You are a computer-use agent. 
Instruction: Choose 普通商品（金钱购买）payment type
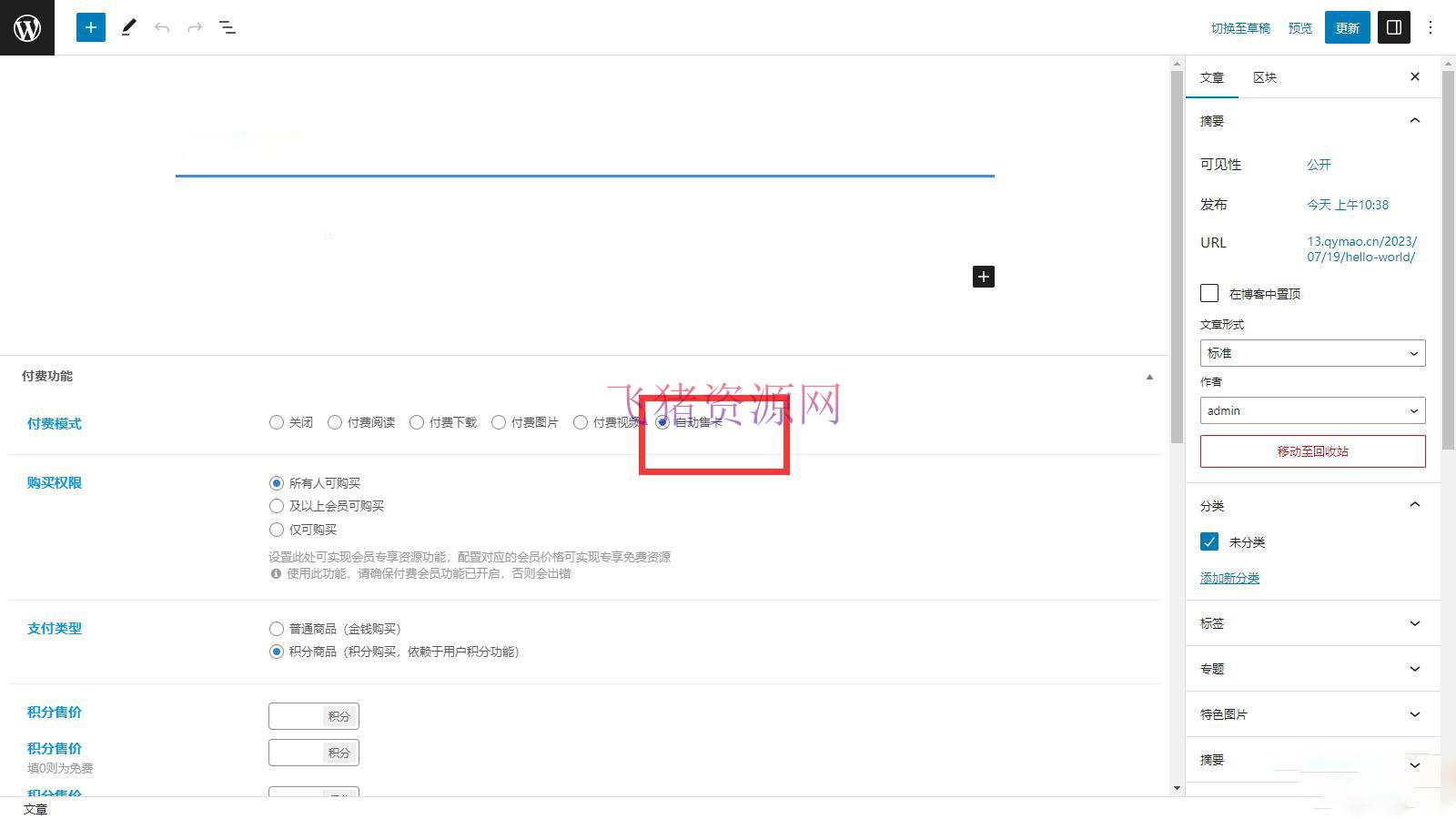[276, 628]
